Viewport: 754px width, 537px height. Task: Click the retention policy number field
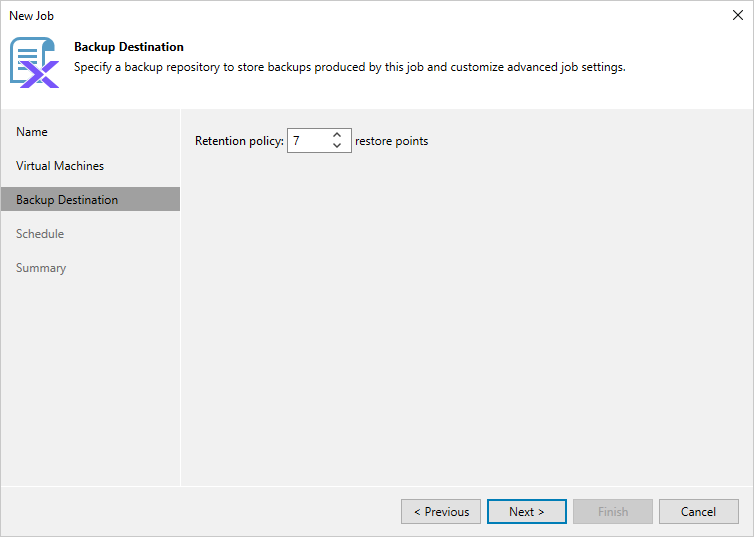tap(307, 141)
